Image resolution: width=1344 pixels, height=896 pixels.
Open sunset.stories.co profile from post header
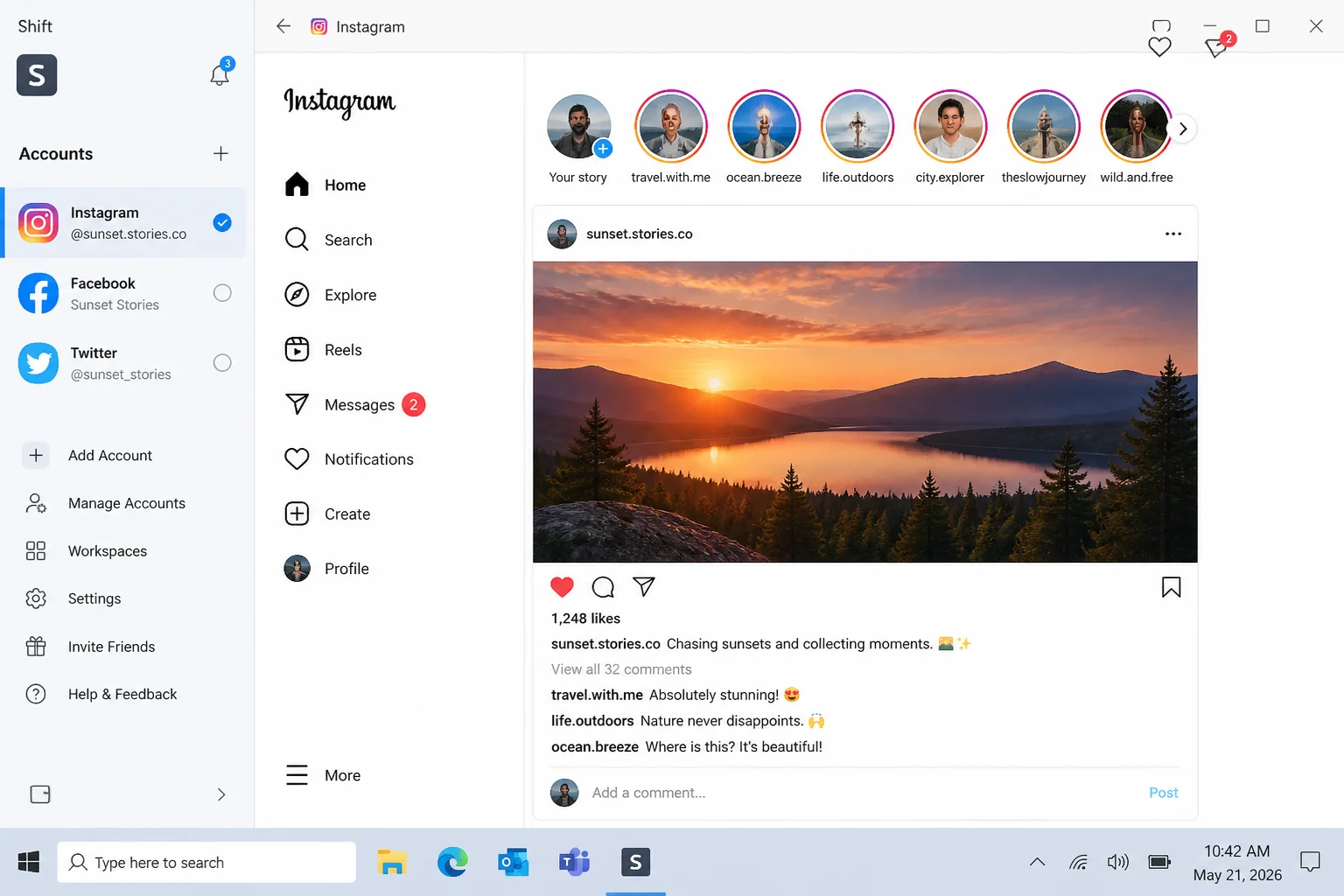(x=640, y=234)
